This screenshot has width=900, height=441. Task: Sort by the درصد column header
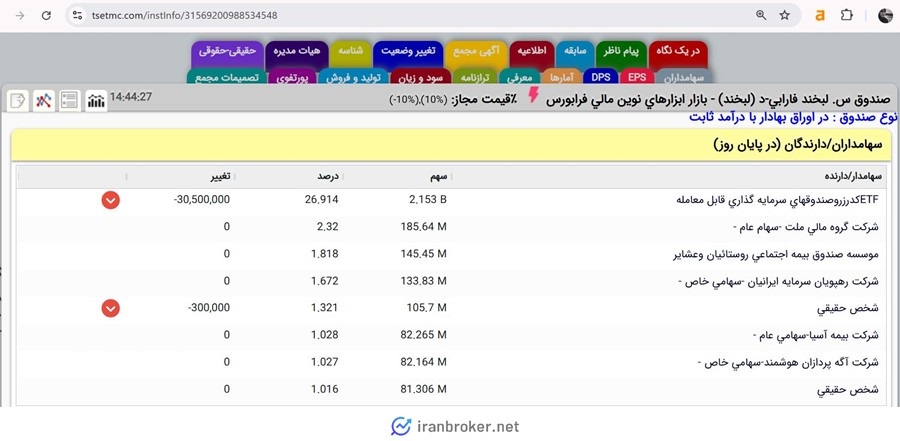(x=329, y=176)
